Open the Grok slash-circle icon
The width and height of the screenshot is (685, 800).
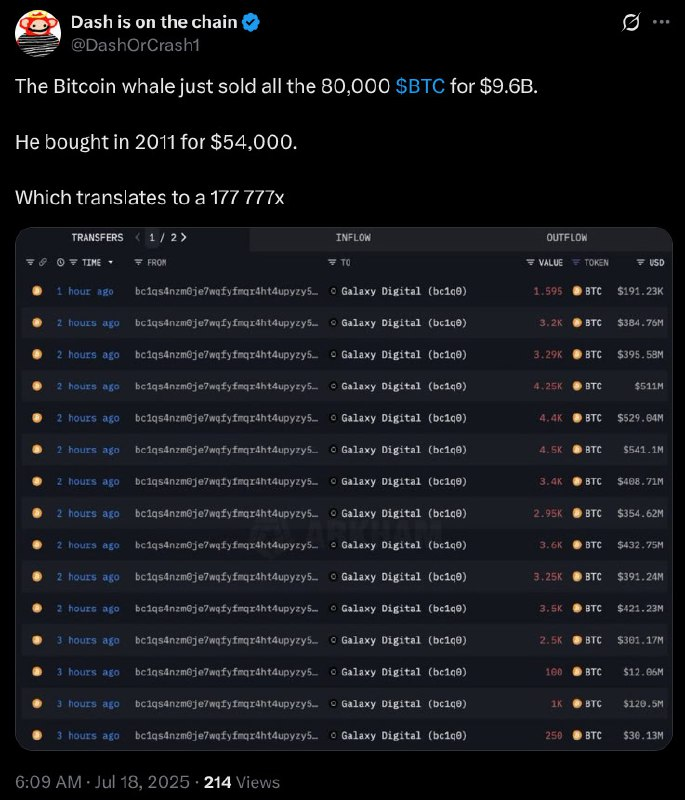(x=631, y=22)
